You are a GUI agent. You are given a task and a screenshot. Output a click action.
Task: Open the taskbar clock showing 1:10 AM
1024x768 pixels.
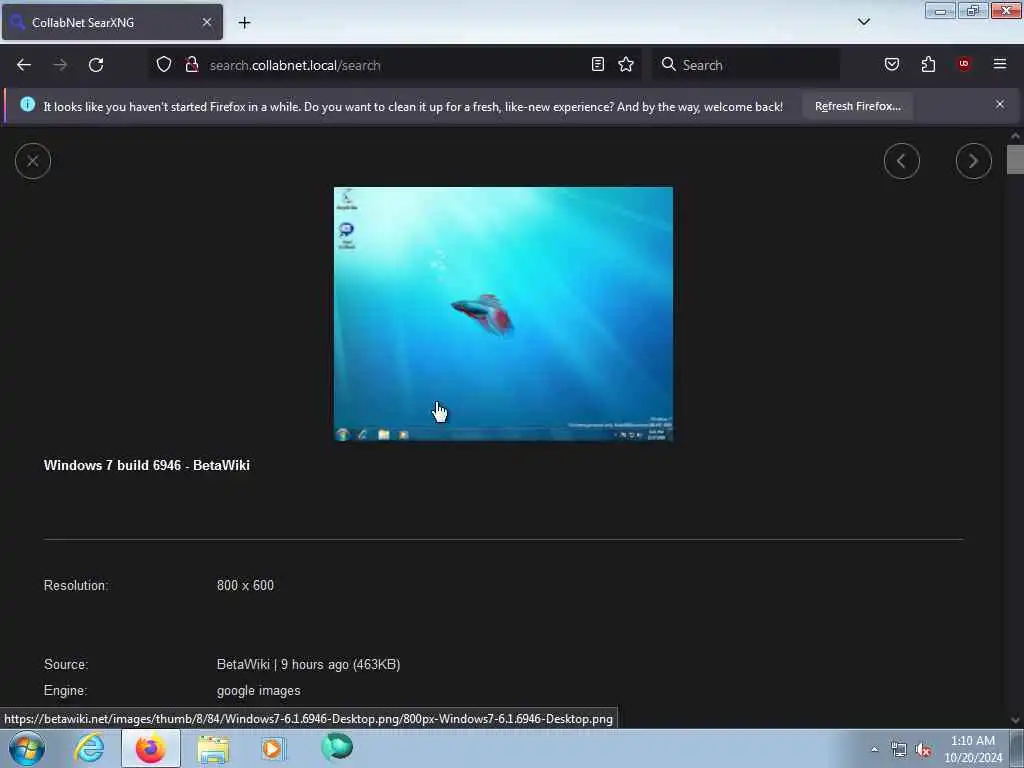(x=973, y=749)
